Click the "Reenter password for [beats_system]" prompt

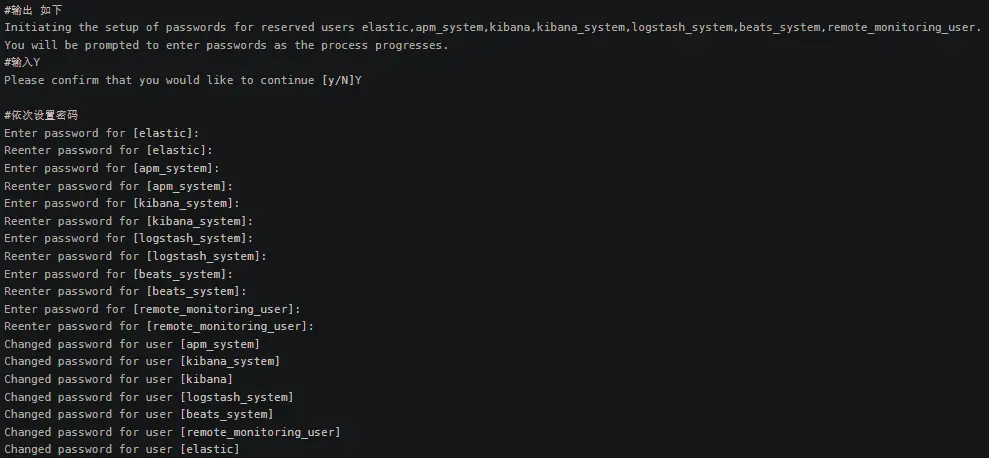click(x=126, y=291)
